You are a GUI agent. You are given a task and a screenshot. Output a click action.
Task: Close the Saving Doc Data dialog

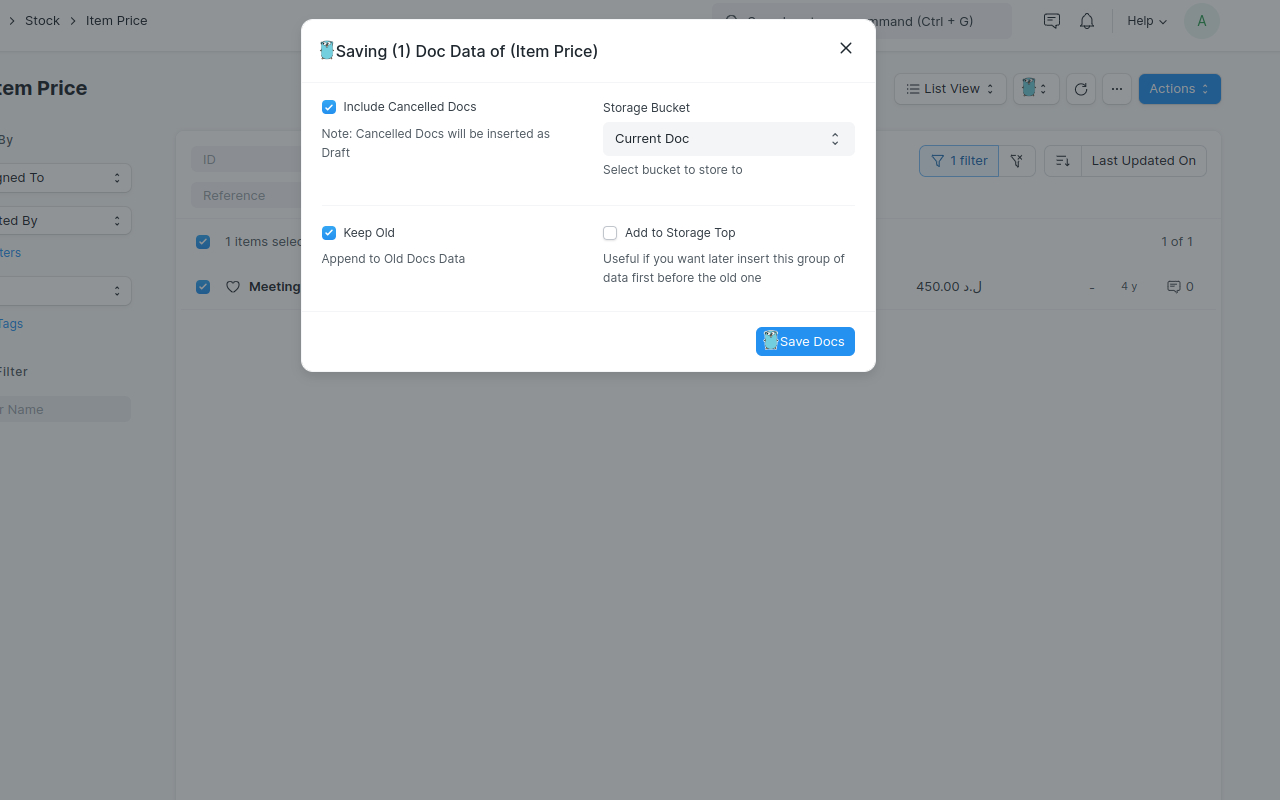[x=846, y=48]
